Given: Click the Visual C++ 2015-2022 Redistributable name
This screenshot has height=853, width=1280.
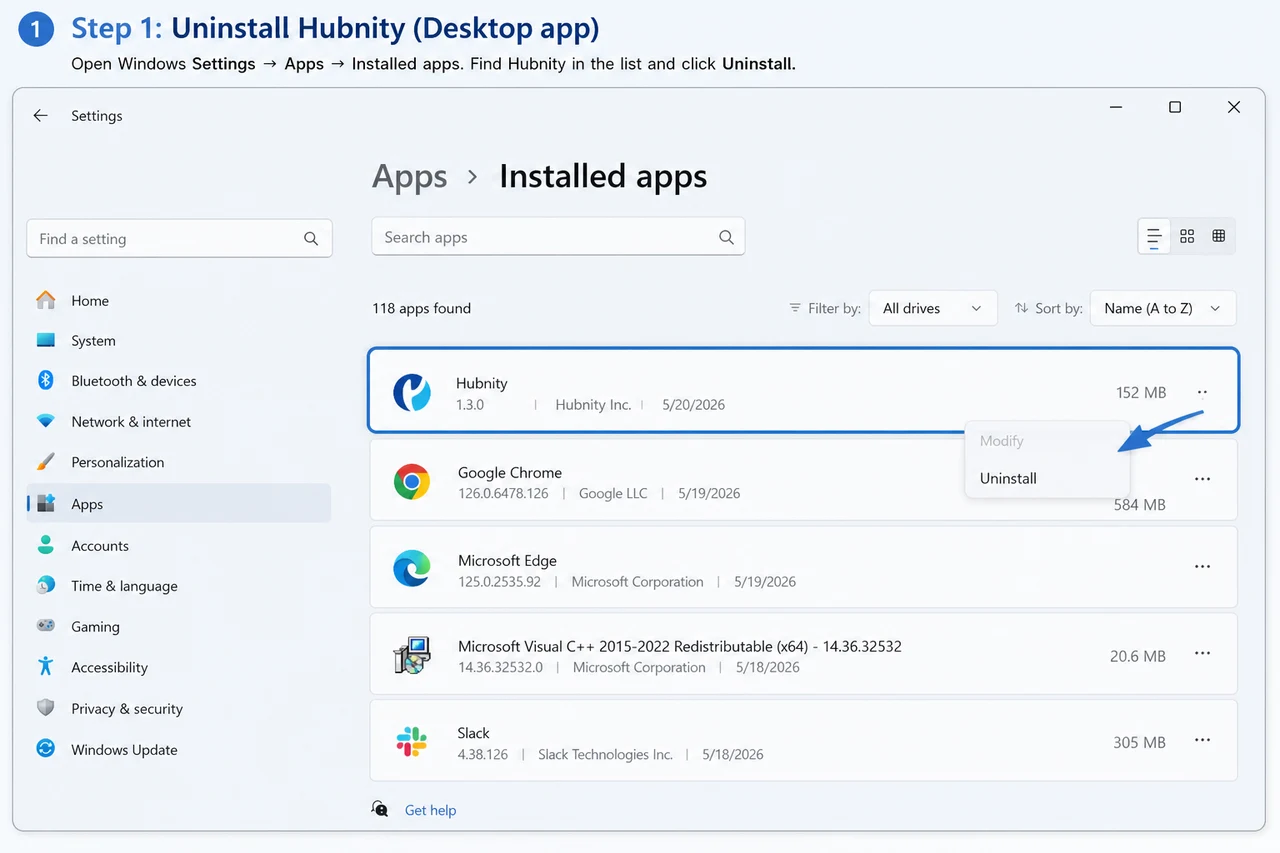Looking at the screenshot, I should tap(680, 646).
